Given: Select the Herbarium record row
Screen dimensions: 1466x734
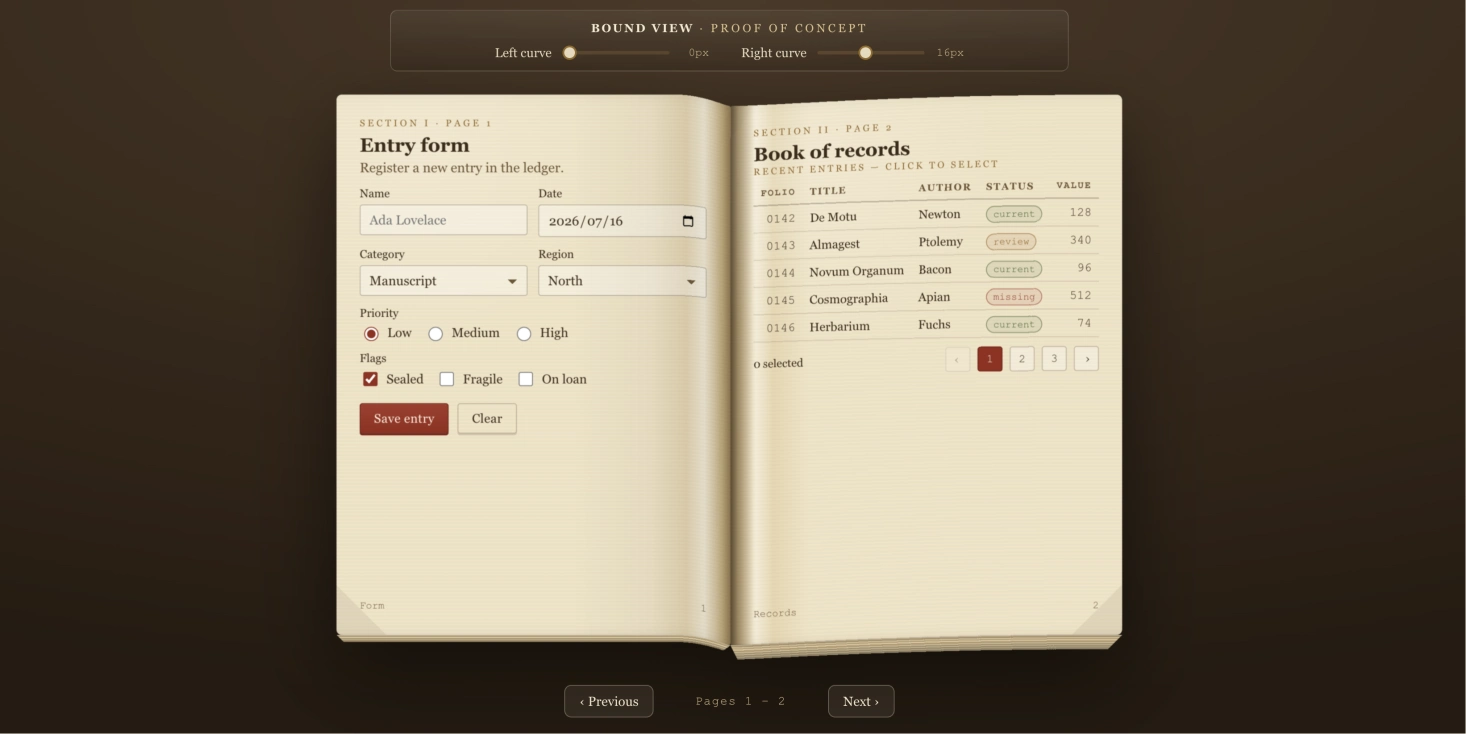Looking at the screenshot, I should point(926,326).
